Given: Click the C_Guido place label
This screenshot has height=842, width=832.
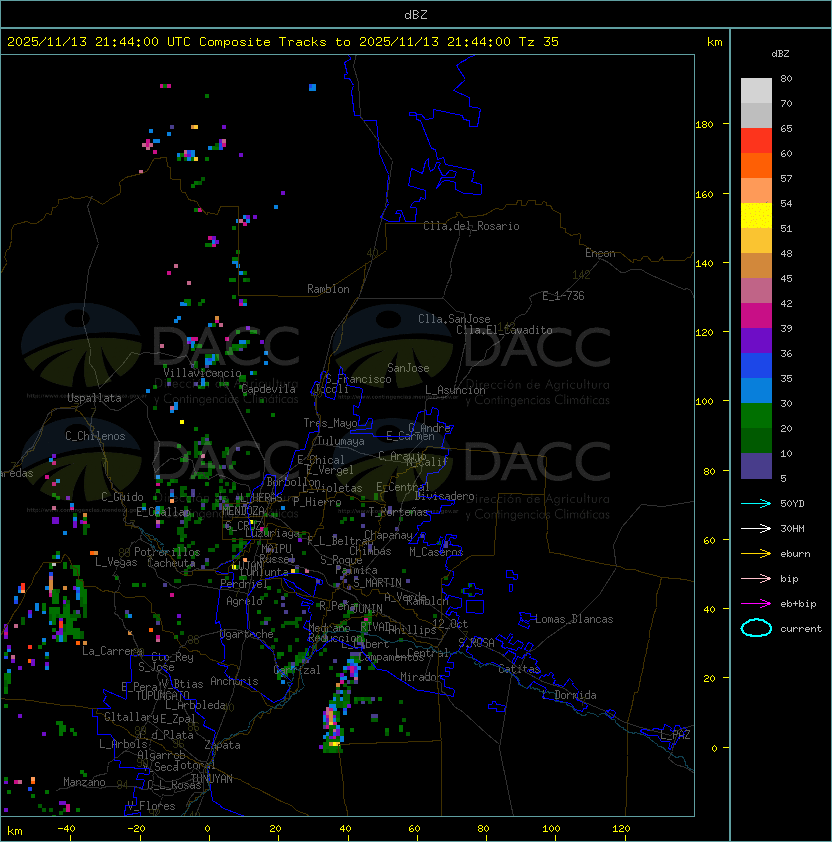Looking at the screenshot, I should 122,497.
